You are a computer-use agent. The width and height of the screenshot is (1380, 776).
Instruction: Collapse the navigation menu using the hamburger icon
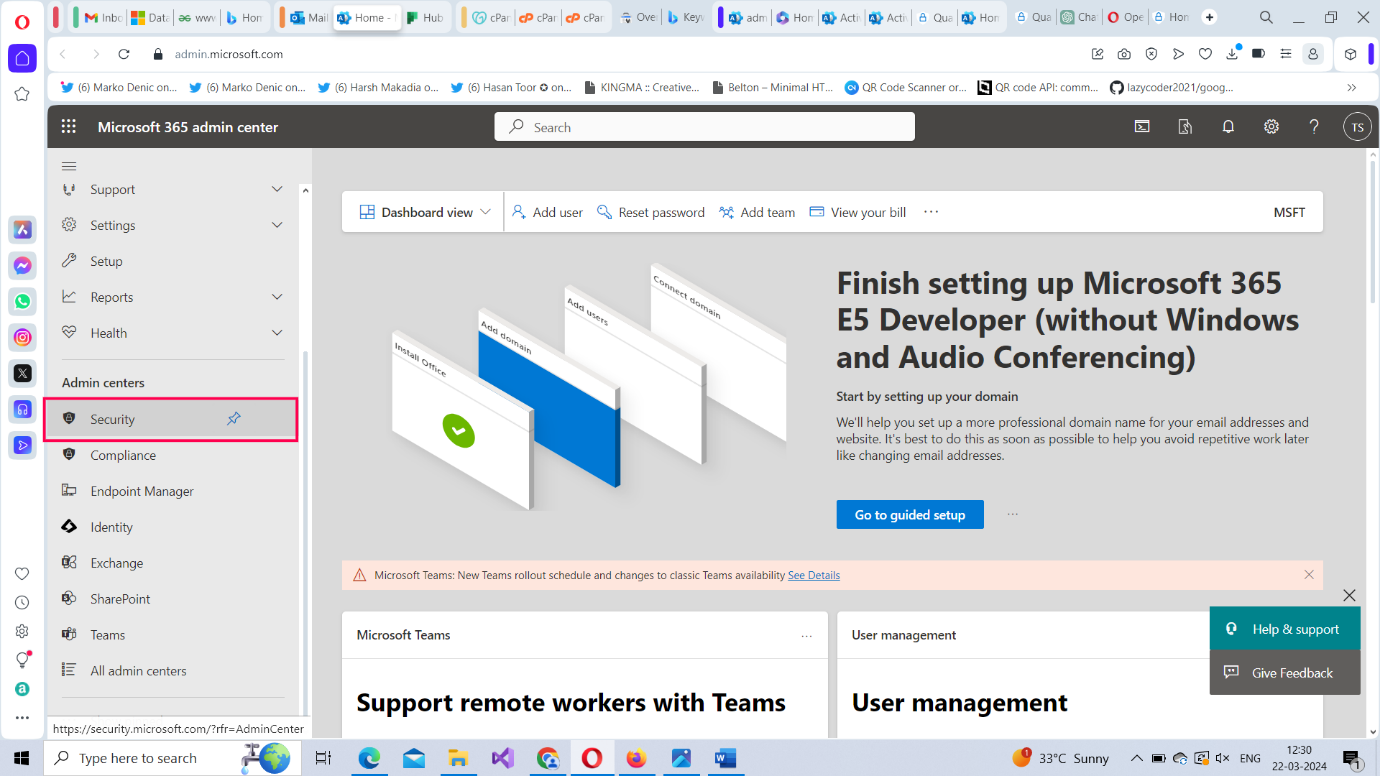[x=69, y=166]
